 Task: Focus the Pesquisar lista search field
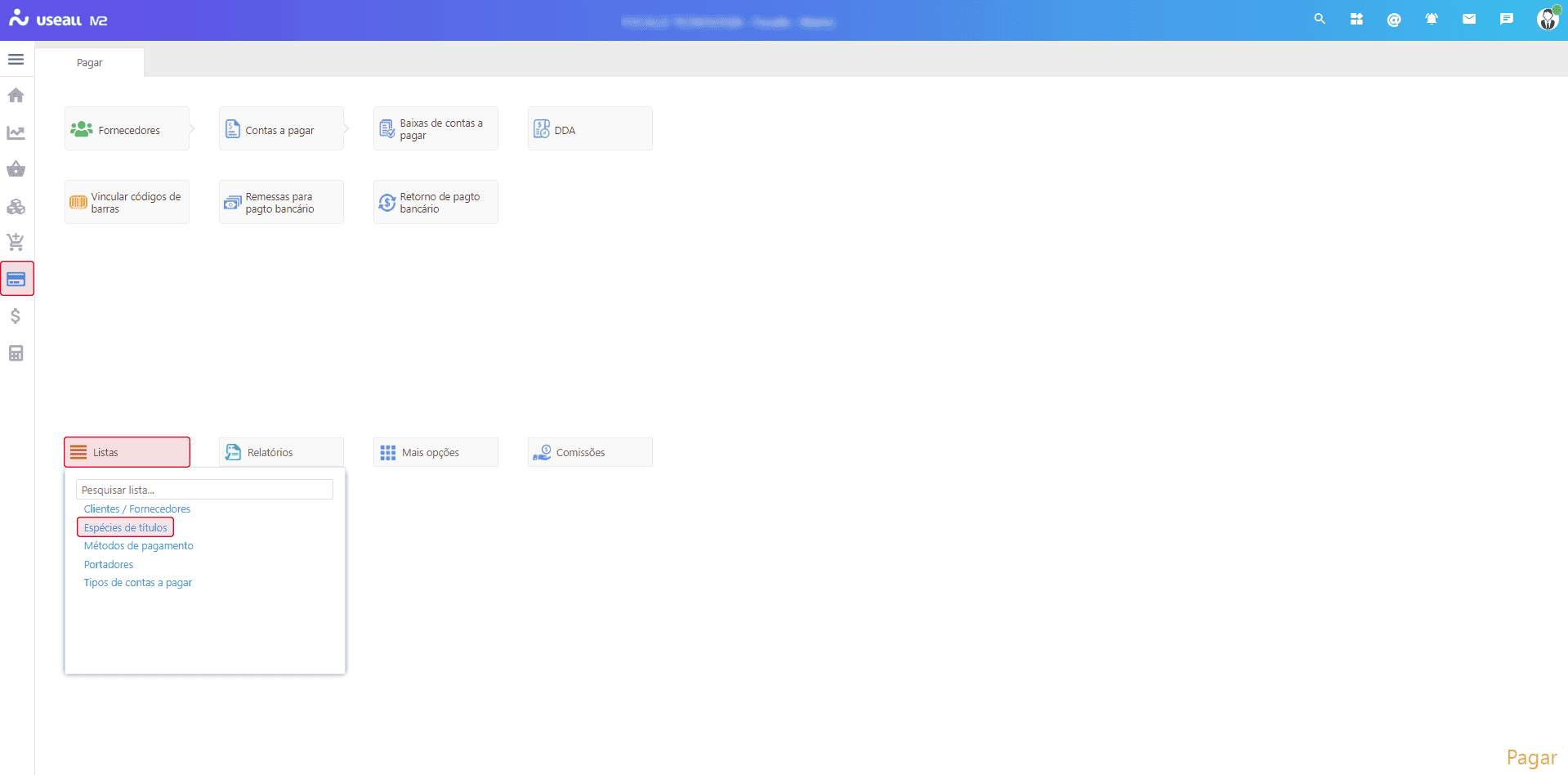tap(204, 490)
